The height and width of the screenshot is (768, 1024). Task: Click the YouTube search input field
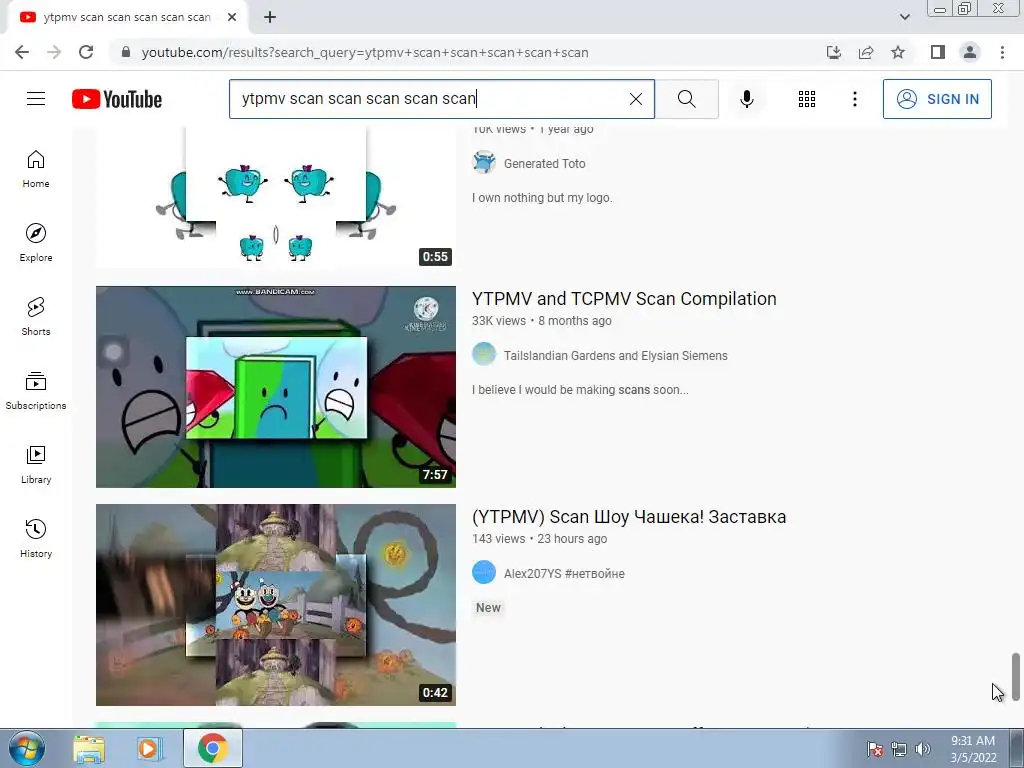point(428,99)
